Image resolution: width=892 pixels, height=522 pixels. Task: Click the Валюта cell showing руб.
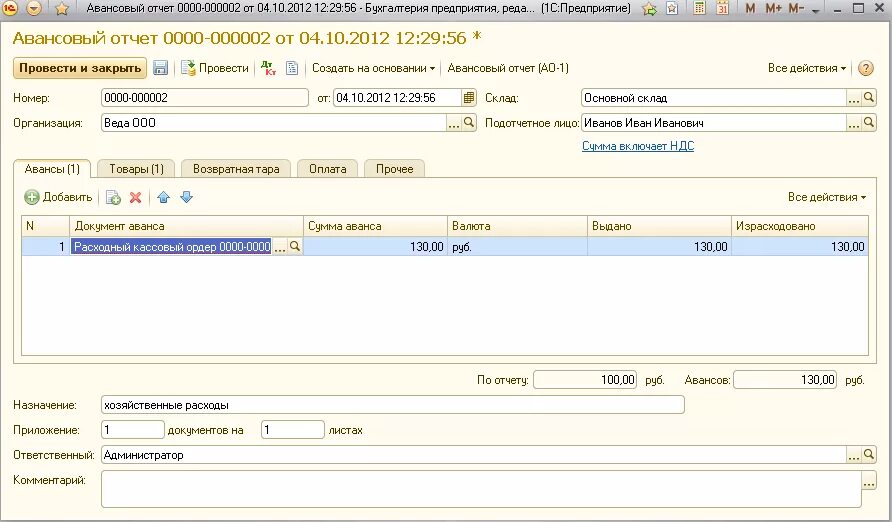[517, 246]
